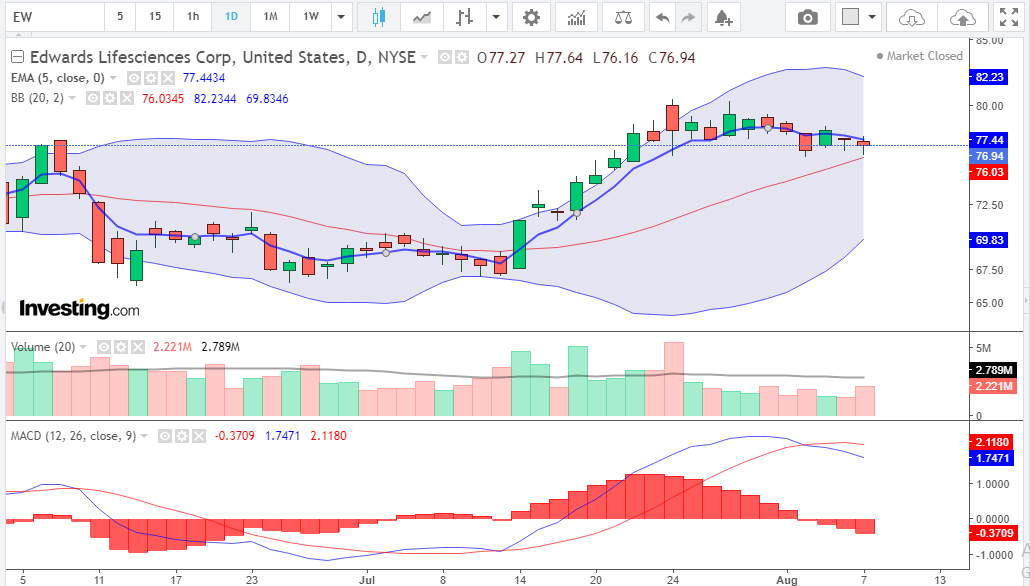The height and width of the screenshot is (586, 1030).
Task: Select the 1D interval
Action: click(x=231, y=17)
